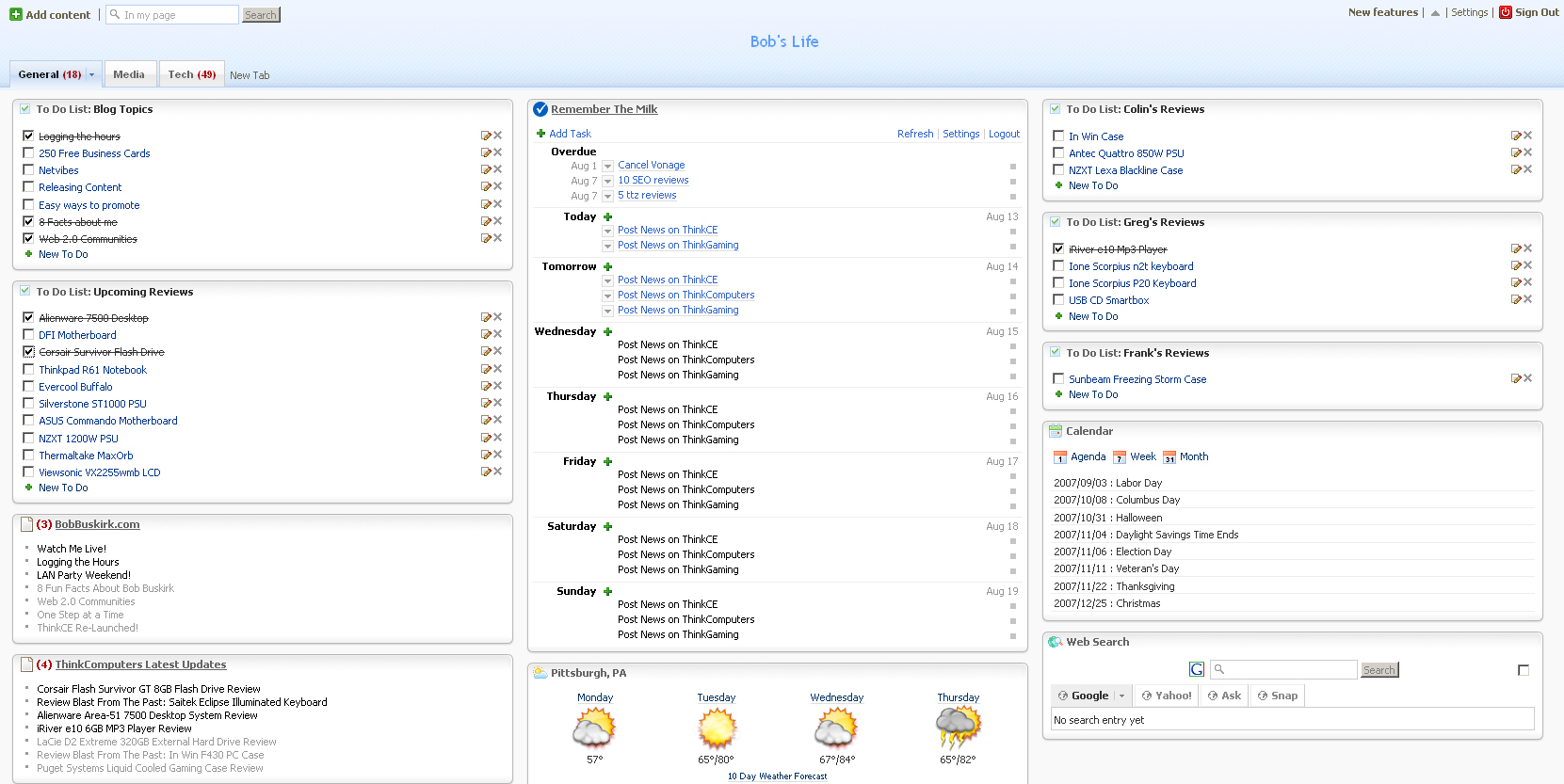
Task: Click the Monday weather icon
Action: [594, 728]
